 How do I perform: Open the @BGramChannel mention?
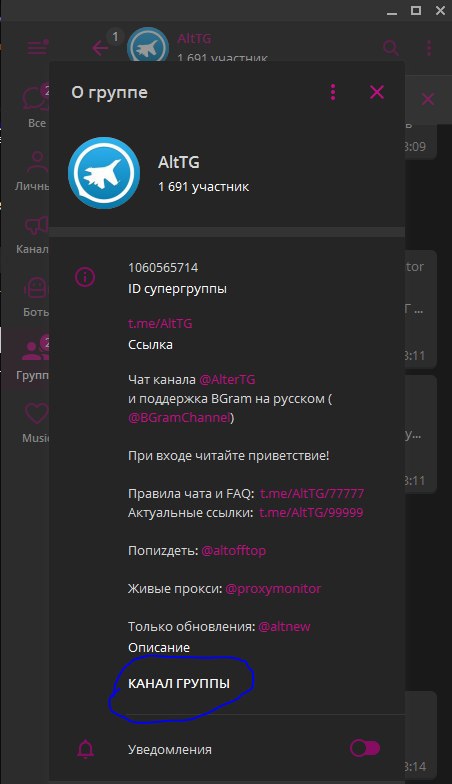point(180,418)
